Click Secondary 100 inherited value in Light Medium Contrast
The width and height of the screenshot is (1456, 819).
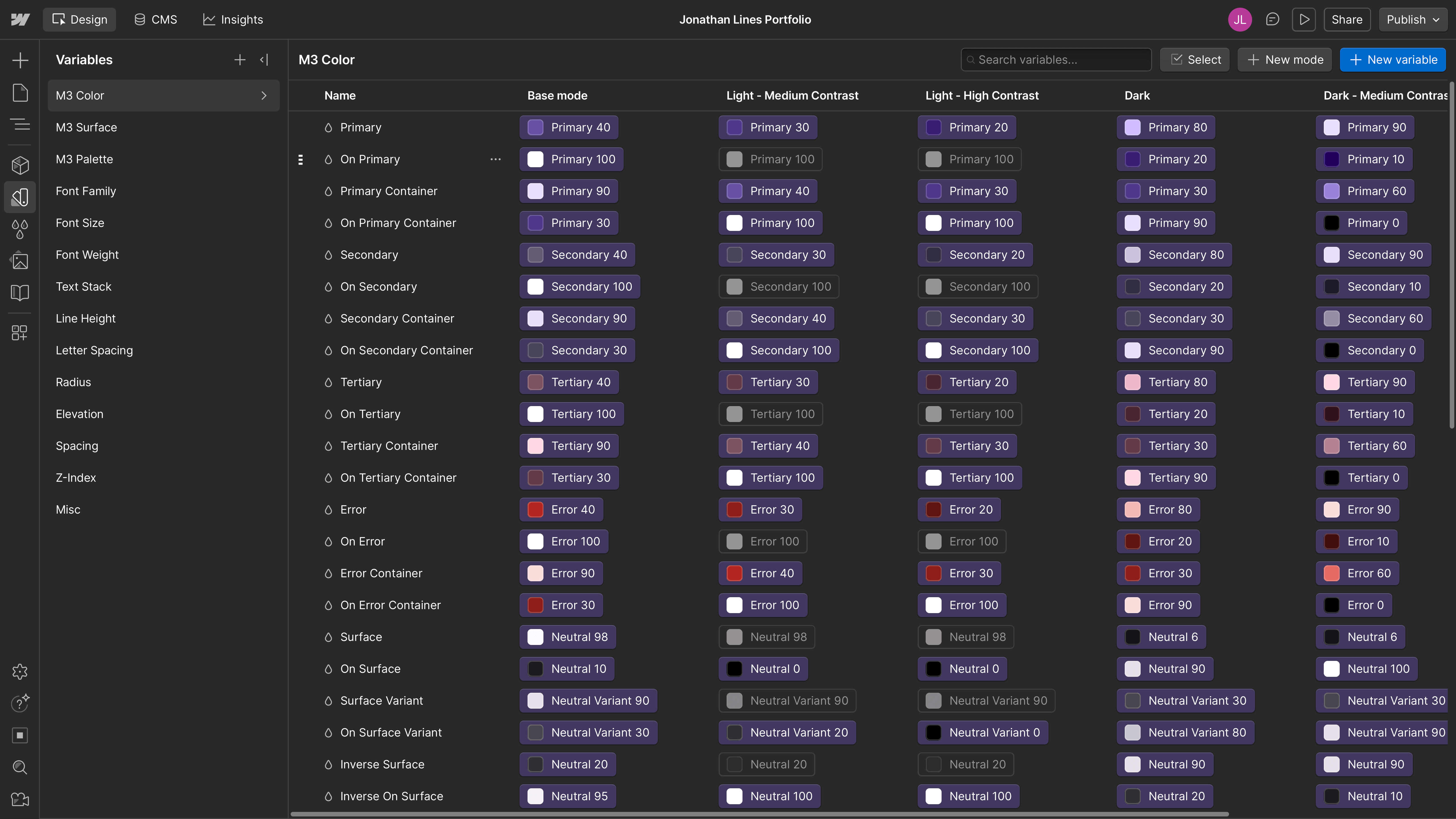click(x=779, y=287)
